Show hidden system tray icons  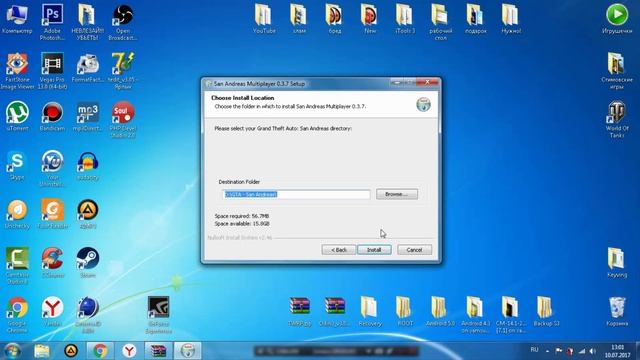tap(547, 351)
